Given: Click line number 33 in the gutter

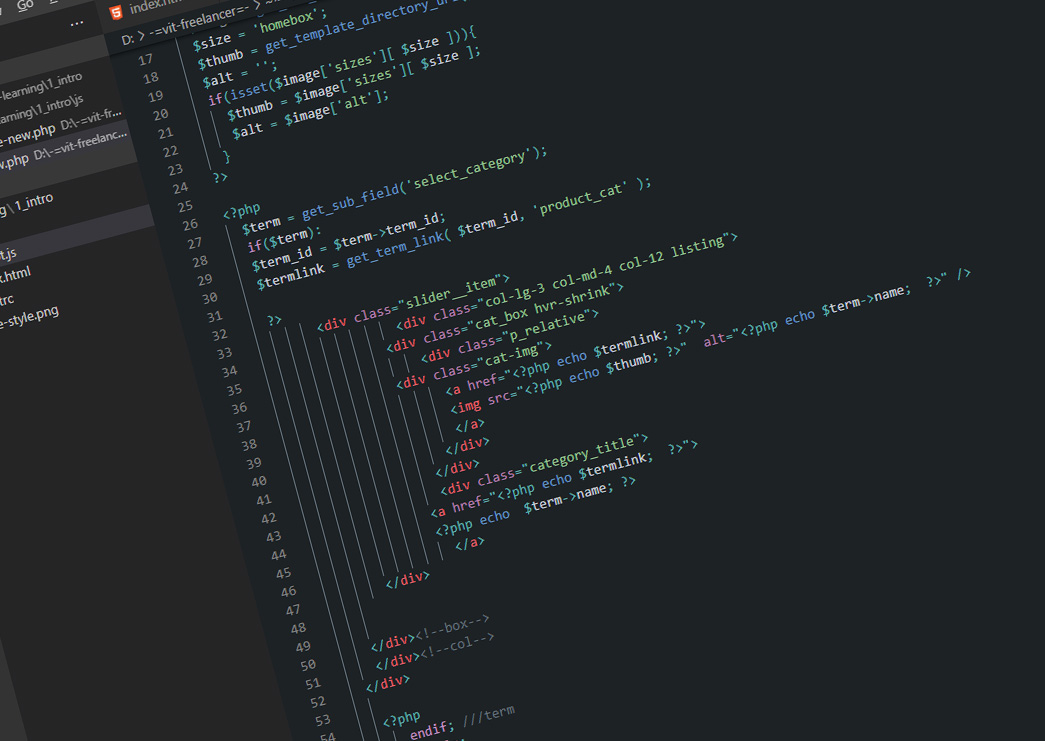Looking at the screenshot, I should tap(224, 353).
